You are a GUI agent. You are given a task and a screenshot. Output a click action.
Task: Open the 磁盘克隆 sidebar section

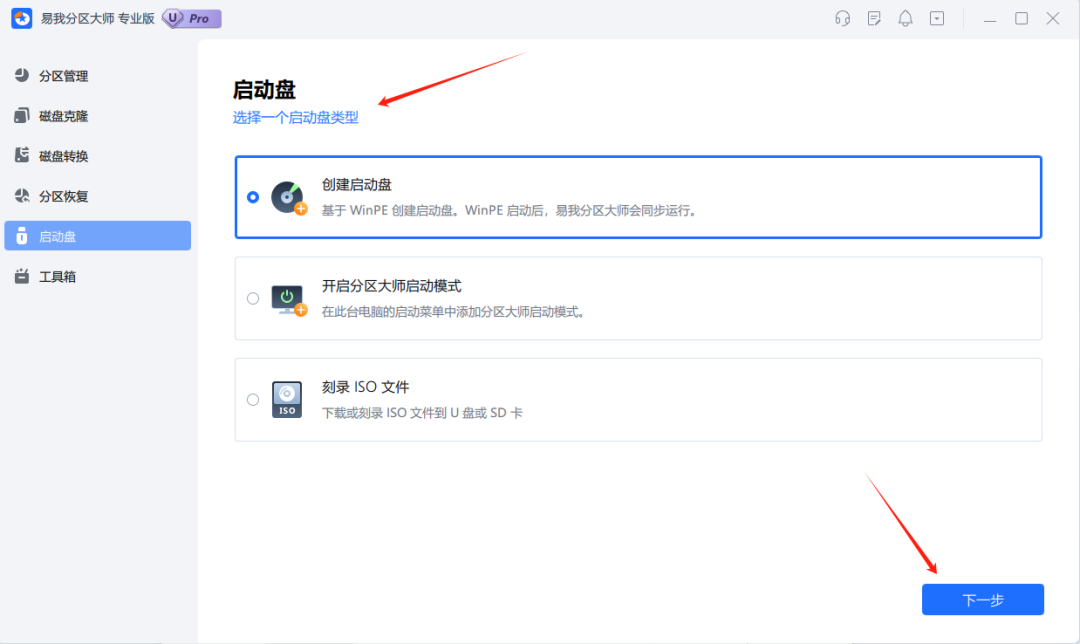click(97, 116)
